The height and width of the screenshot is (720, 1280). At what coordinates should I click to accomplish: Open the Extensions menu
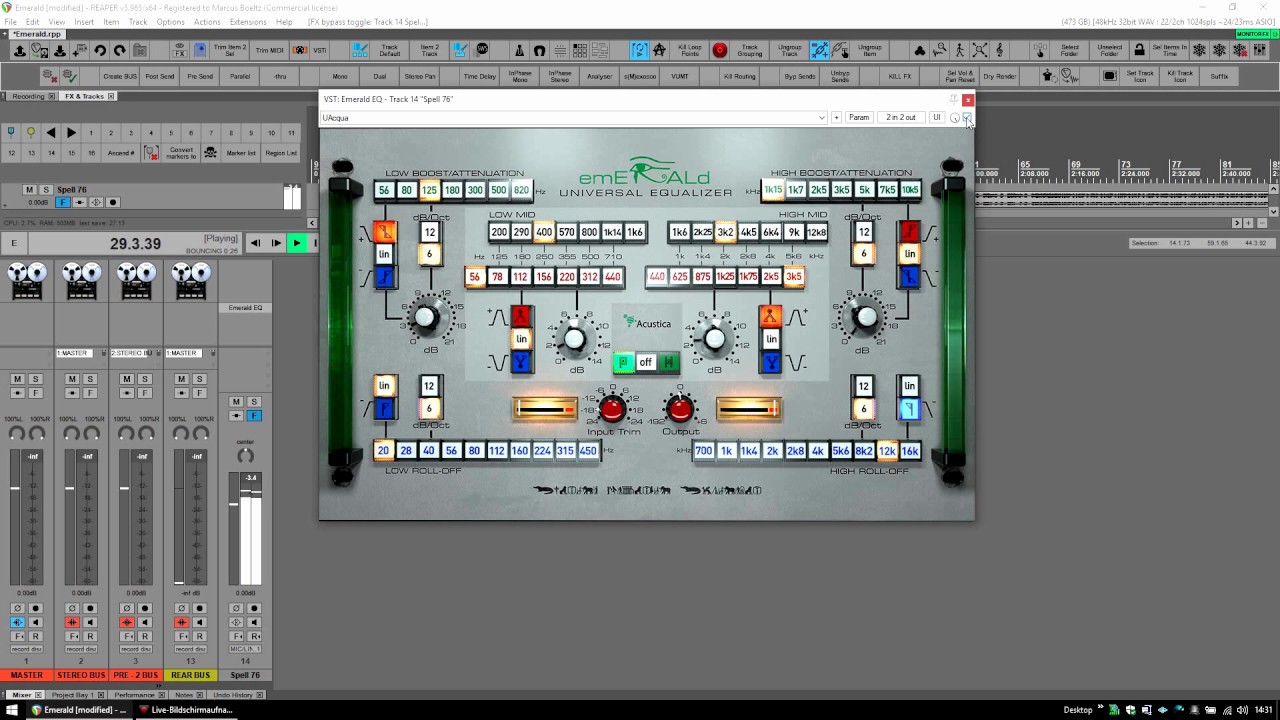(x=248, y=22)
